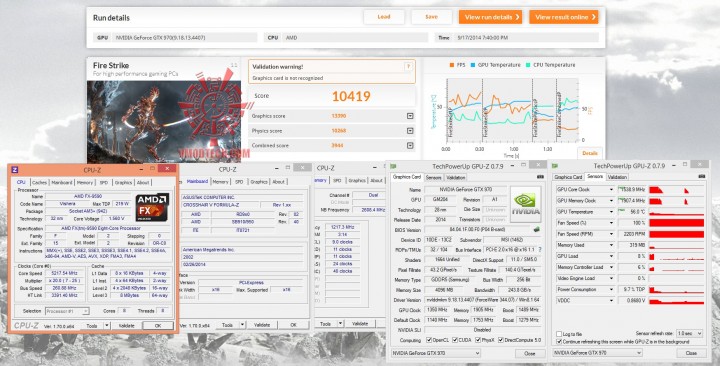This screenshot has width=720, height=366.
Task: Toggle the OpenCL checkbox
Action: coord(429,340)
